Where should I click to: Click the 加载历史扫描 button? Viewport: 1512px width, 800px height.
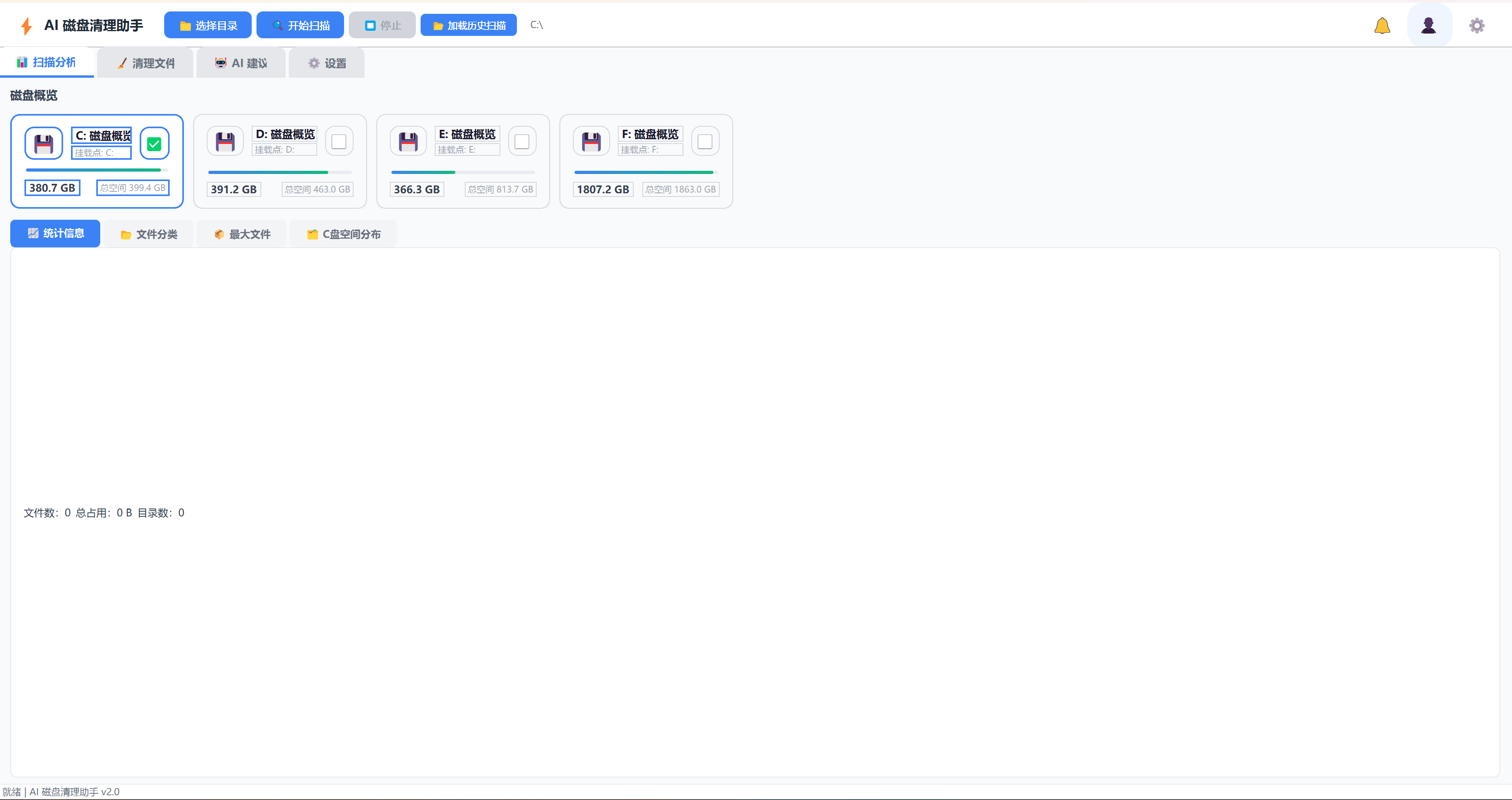[468, 25]
